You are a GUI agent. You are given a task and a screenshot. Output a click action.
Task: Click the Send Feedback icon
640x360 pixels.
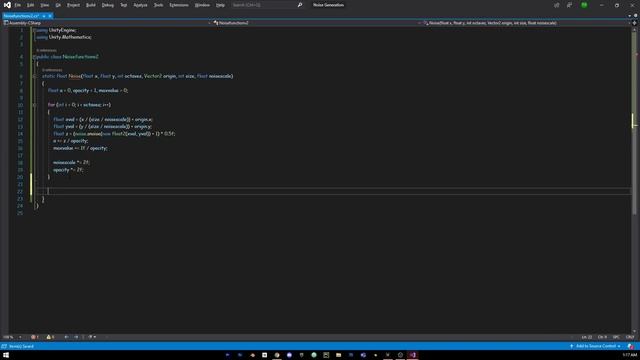[569, 5]
